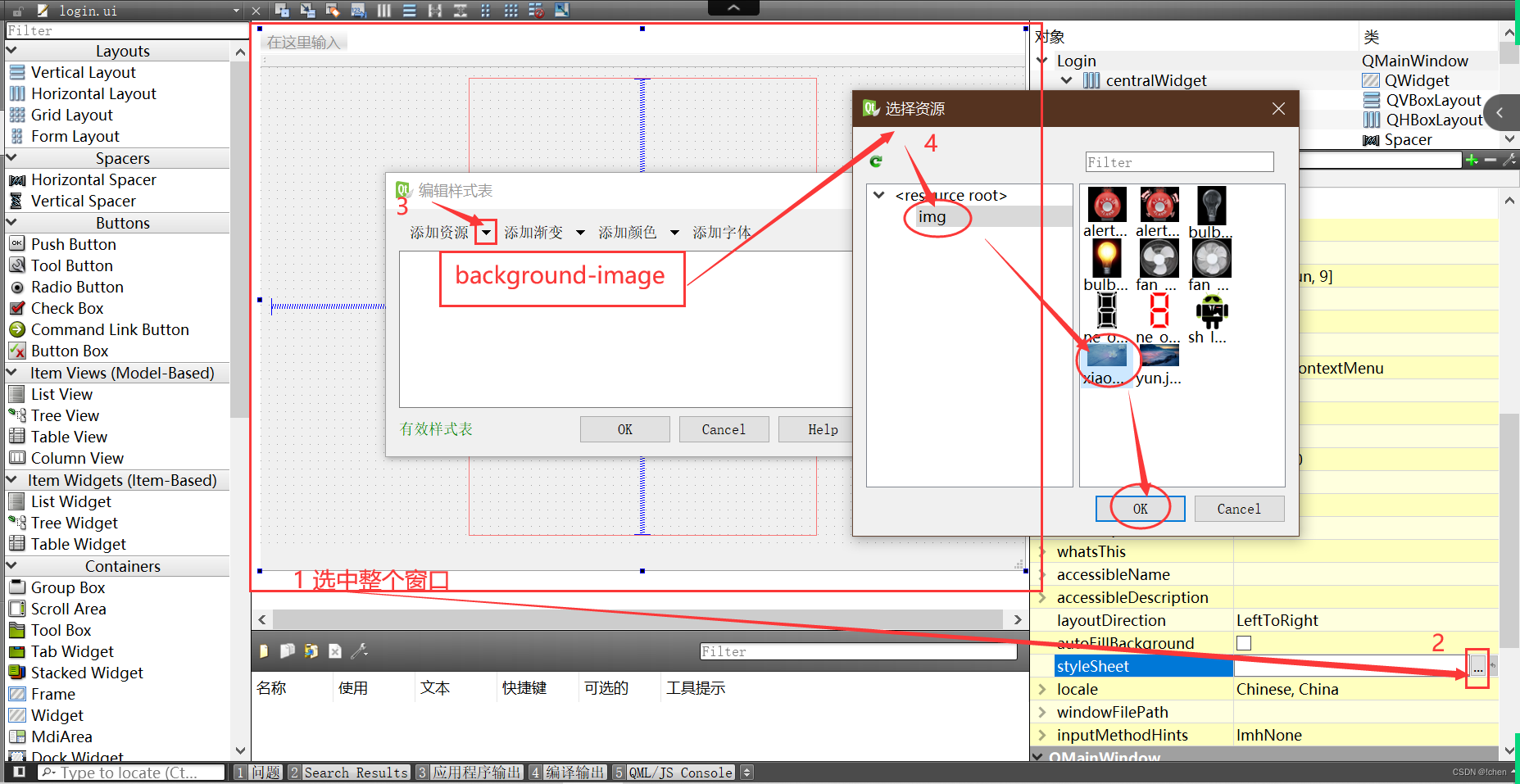Select the Edit Signals/Slots mode icon
The image size is (1520, 784).
click(308, 10)
